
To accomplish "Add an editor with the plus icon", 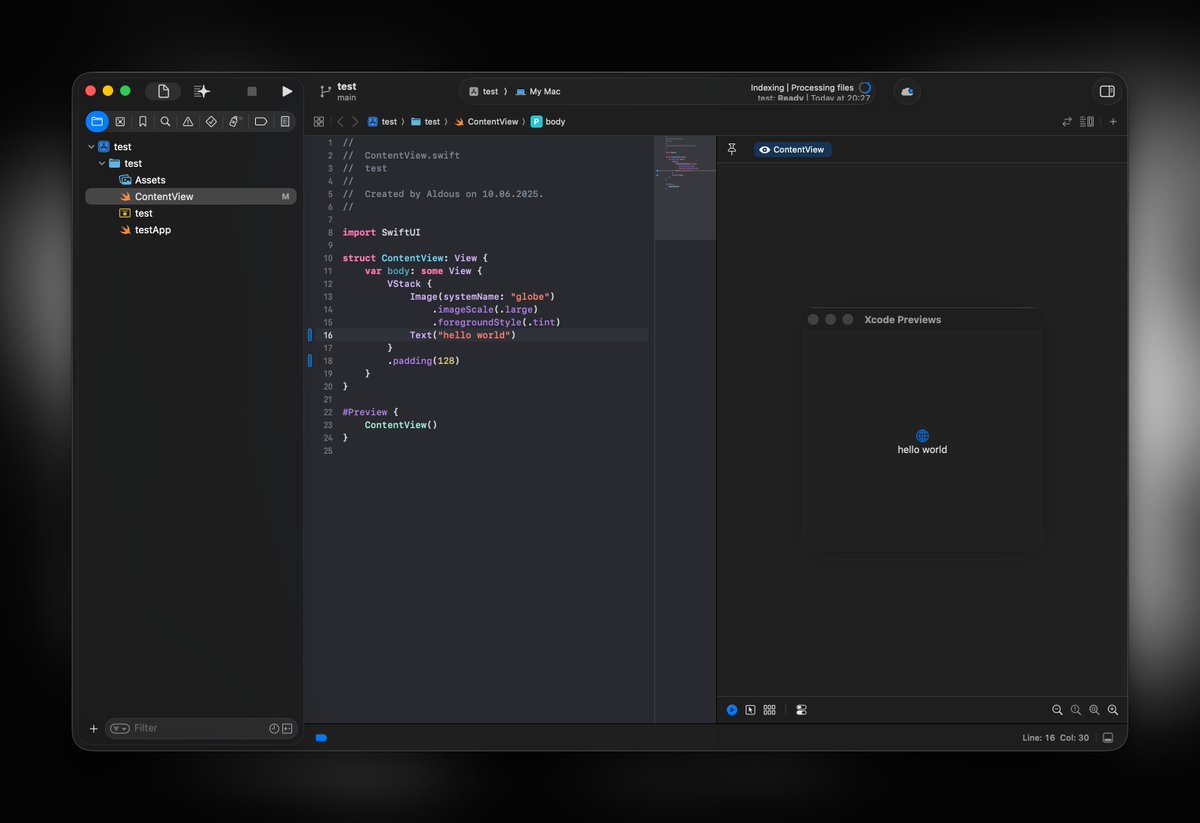I will point(1113,121).
